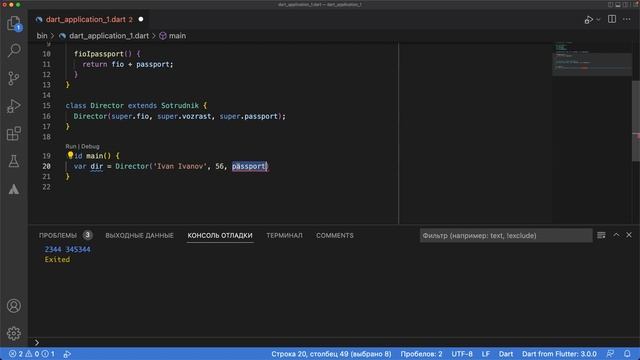Image resolution: width=640 pixels, height=360 pixels.
Task: Switch to the КОНСОЛЬ ОТЛАДКИ tab
Action: pos(220,236)
